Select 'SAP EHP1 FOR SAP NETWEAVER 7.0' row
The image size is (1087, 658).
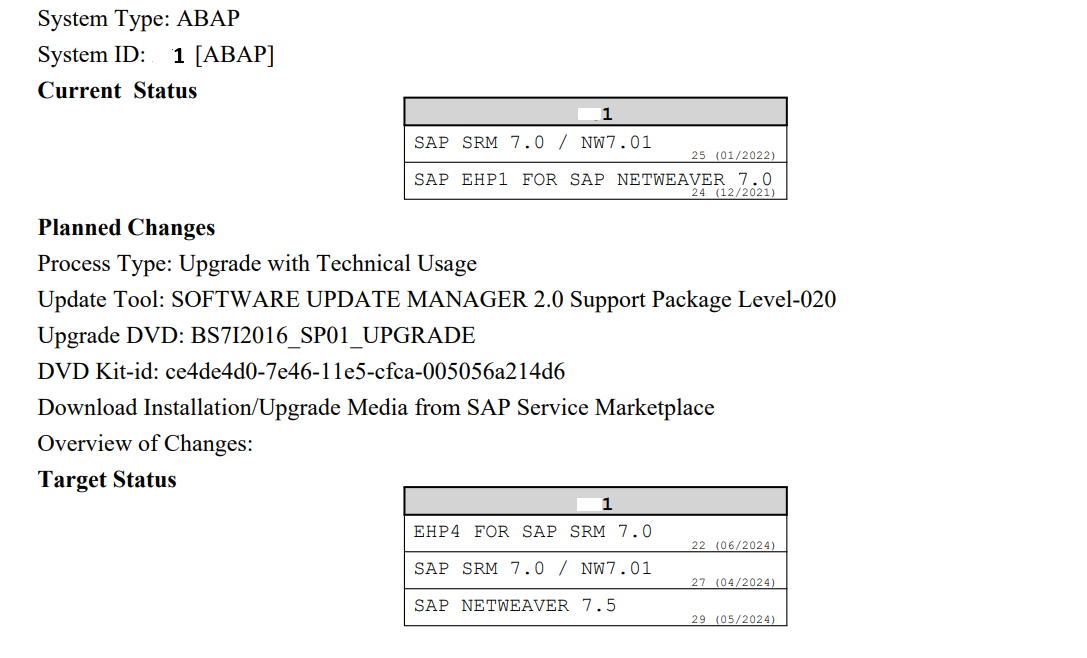click(595, 181)
